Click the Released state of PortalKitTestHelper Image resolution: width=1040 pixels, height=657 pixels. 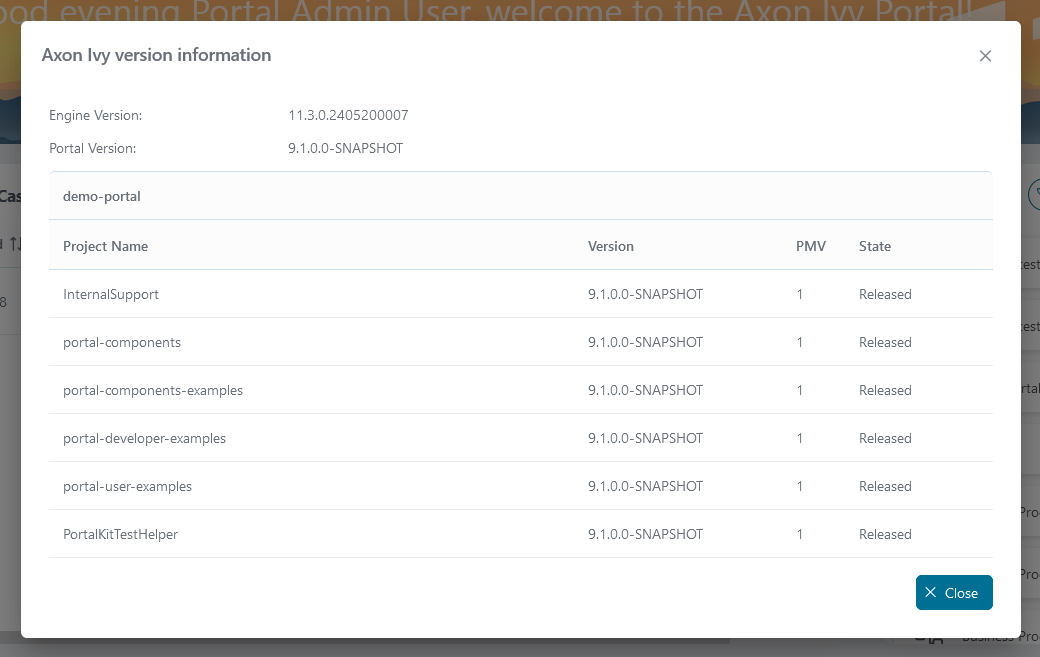tap(885, 534)
